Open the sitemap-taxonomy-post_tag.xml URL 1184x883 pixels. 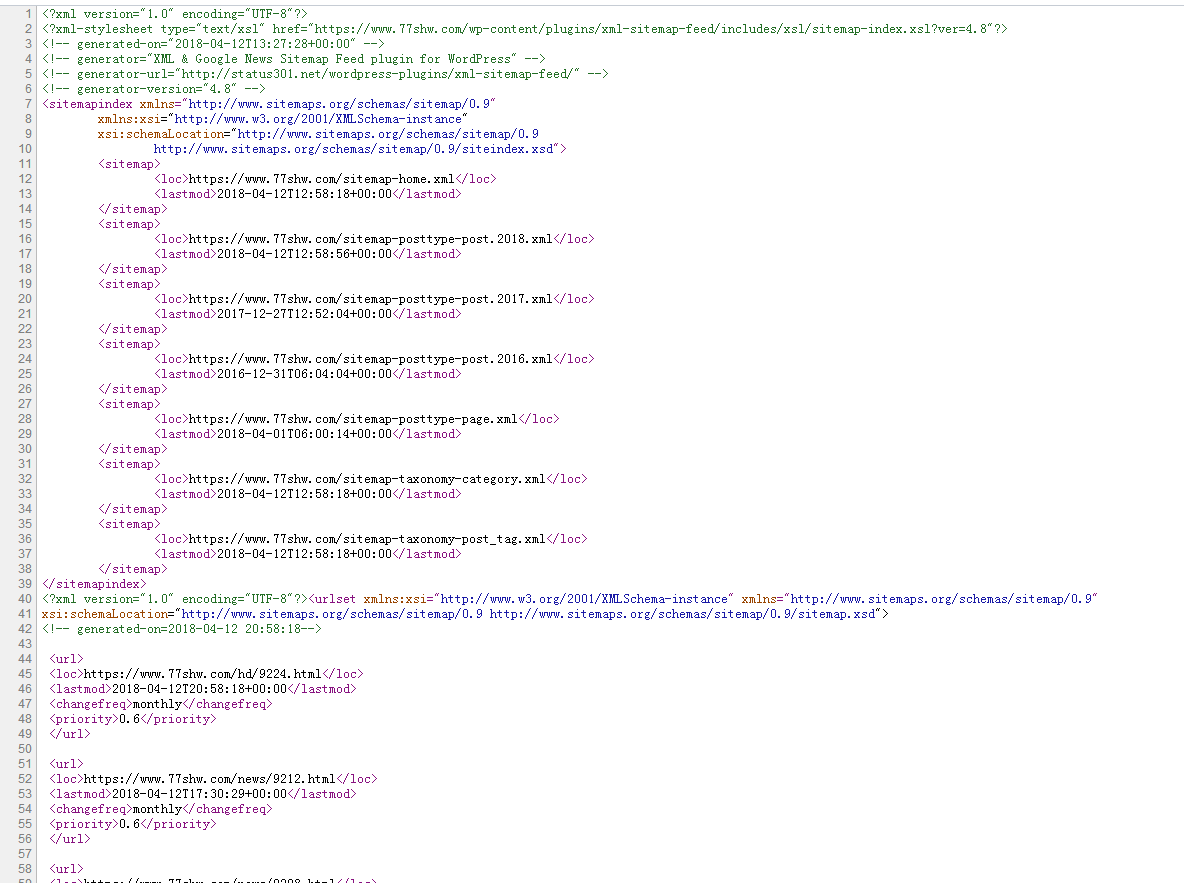click(367, 539)
